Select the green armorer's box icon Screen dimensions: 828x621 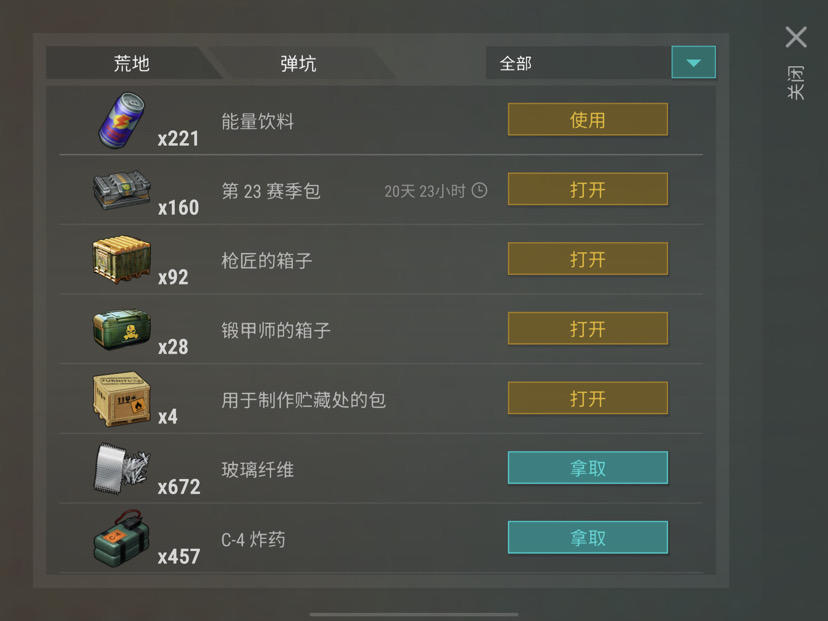click(122, 330)
